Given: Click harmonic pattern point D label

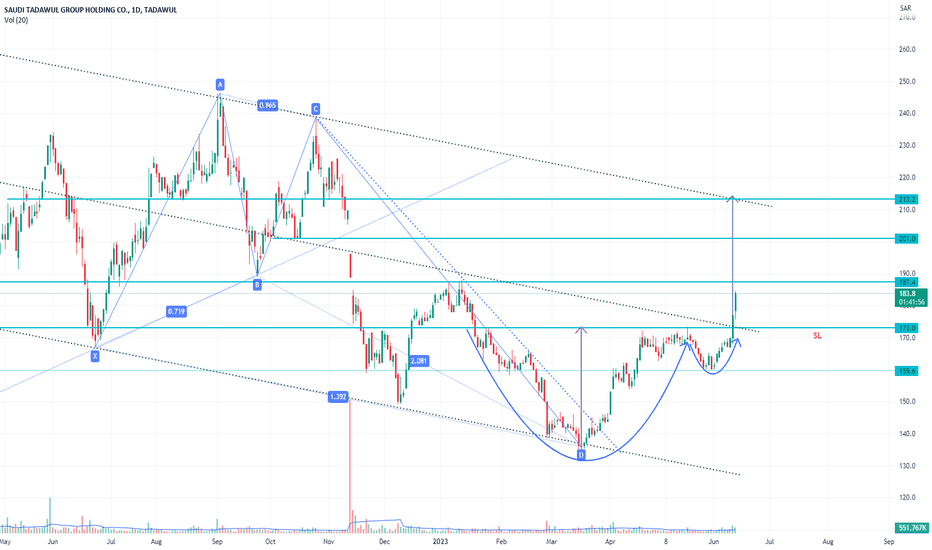Looking at the screenshot, I should 581,455.
